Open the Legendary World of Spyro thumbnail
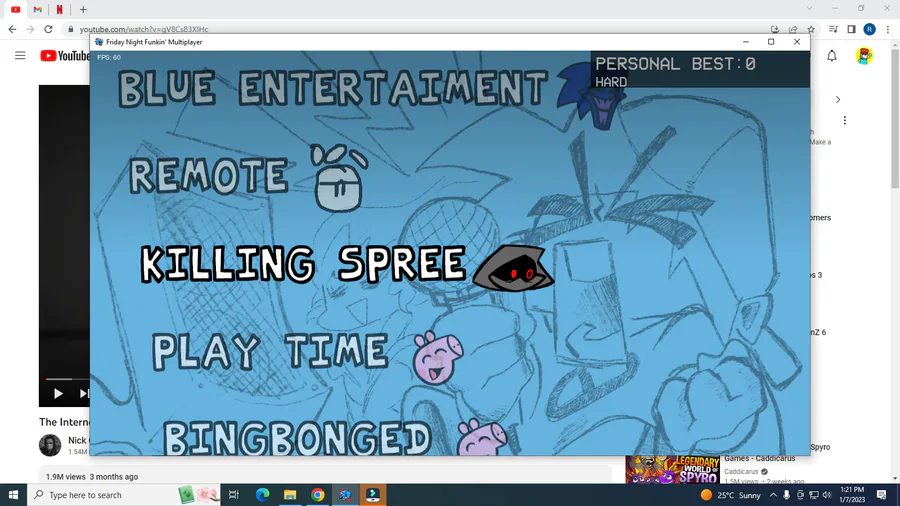Viewport: 900px width, 506px height. pyautogui.click(x=673, y=470)
